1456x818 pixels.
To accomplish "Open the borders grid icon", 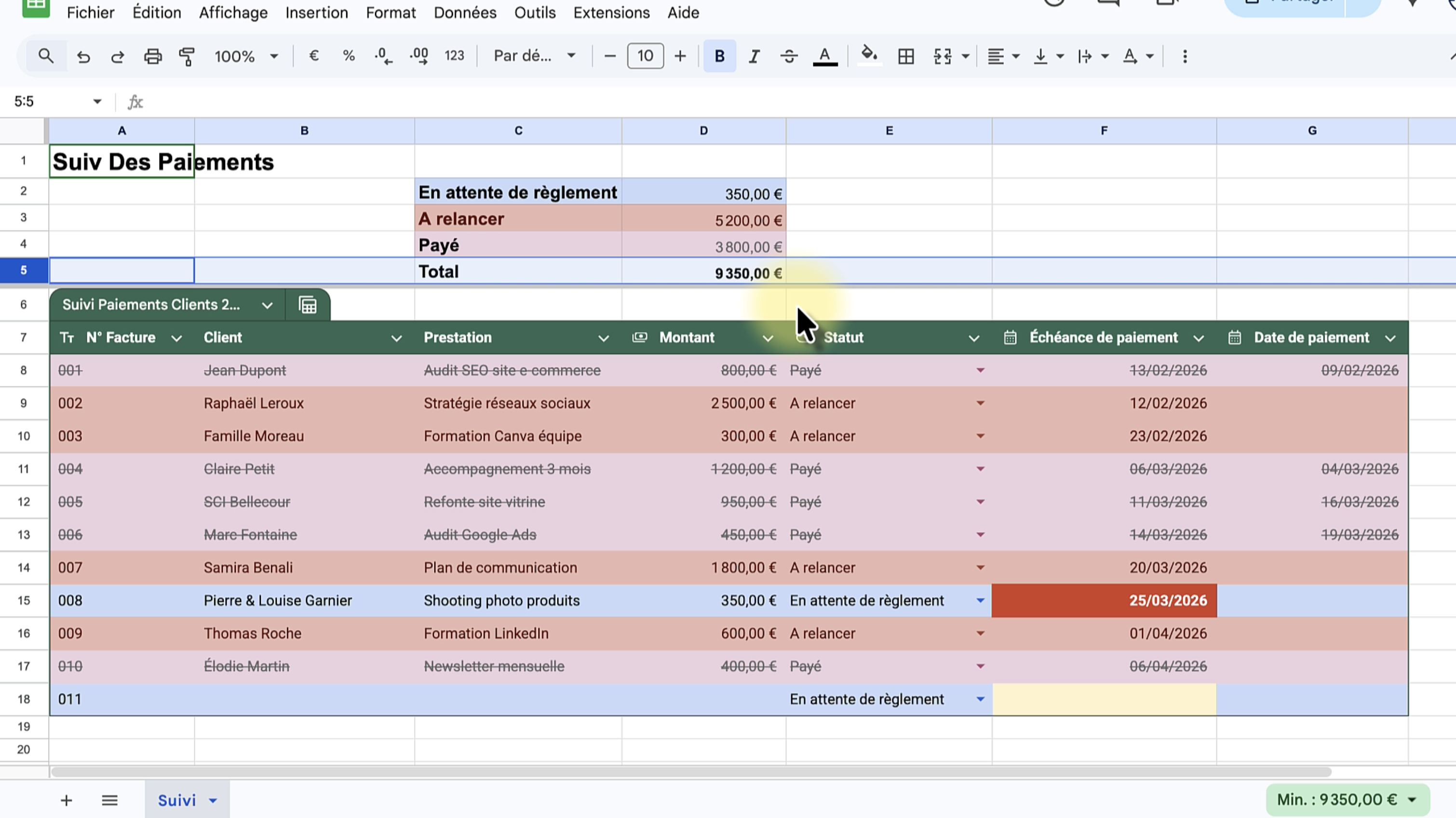I will coord(905,56).
